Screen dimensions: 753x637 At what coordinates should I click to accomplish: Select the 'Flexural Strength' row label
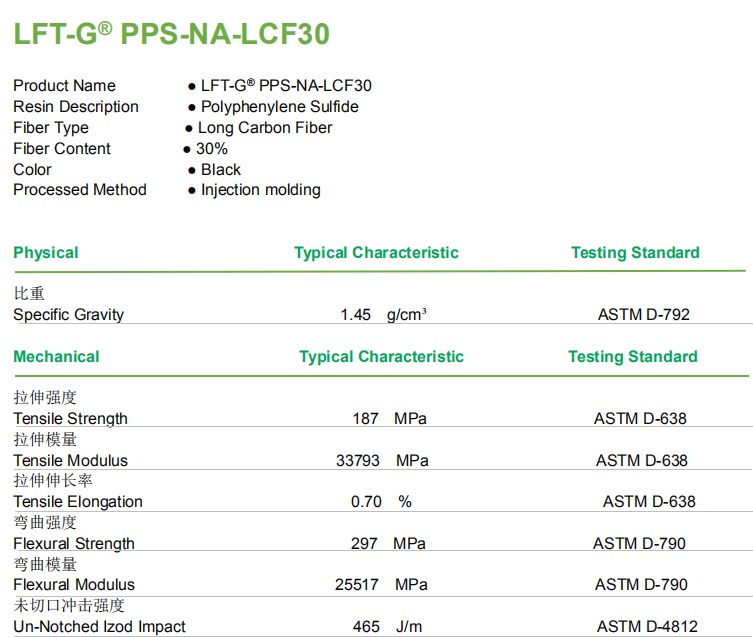coord(74,543)
